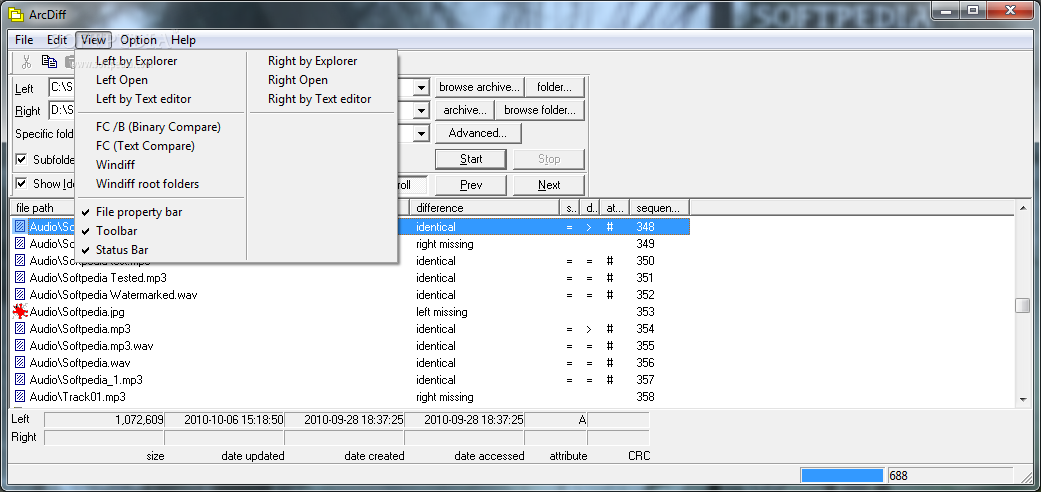Toggle the Show Identical checkbox
Image resolution: width=1041 pixels, height=492 pixels.
21,183
